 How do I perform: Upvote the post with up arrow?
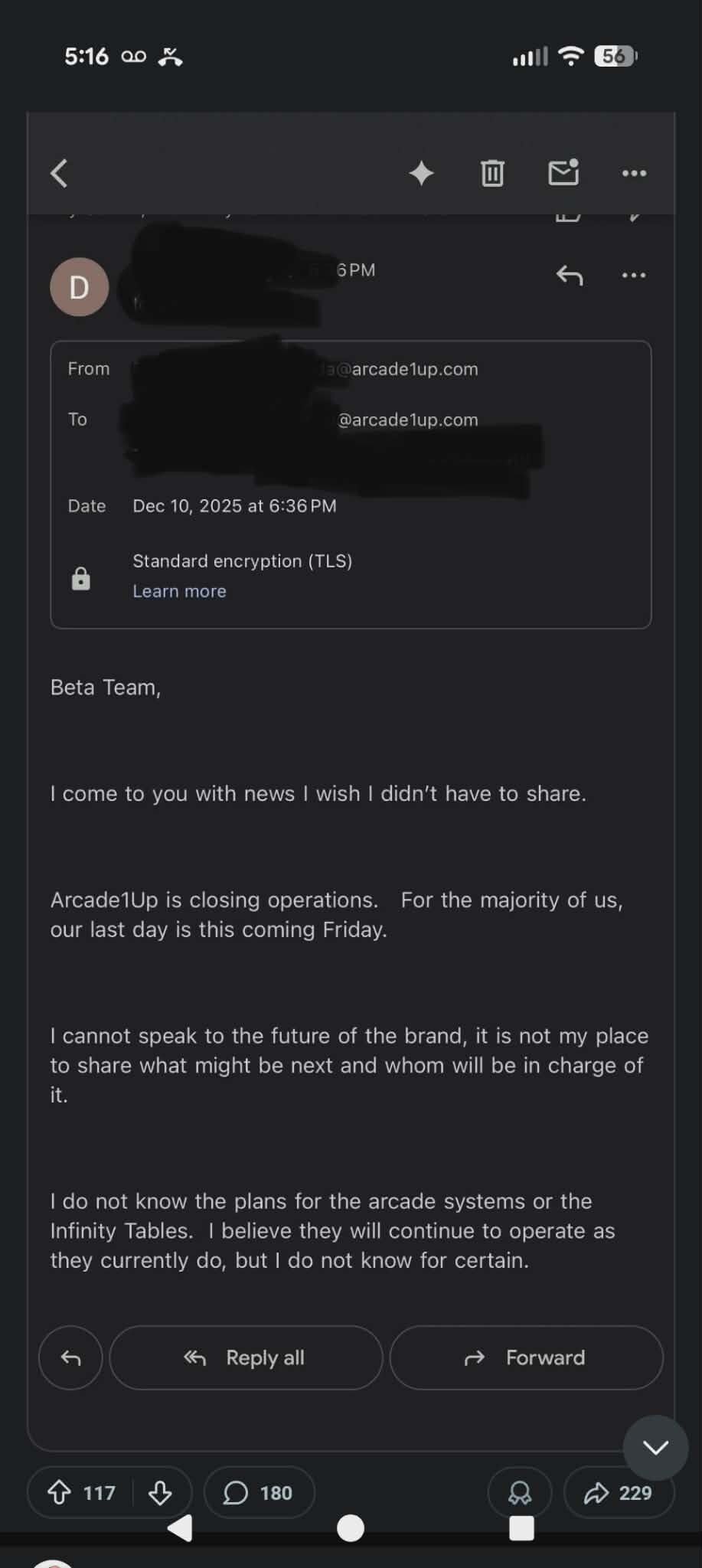point(60,1492)
